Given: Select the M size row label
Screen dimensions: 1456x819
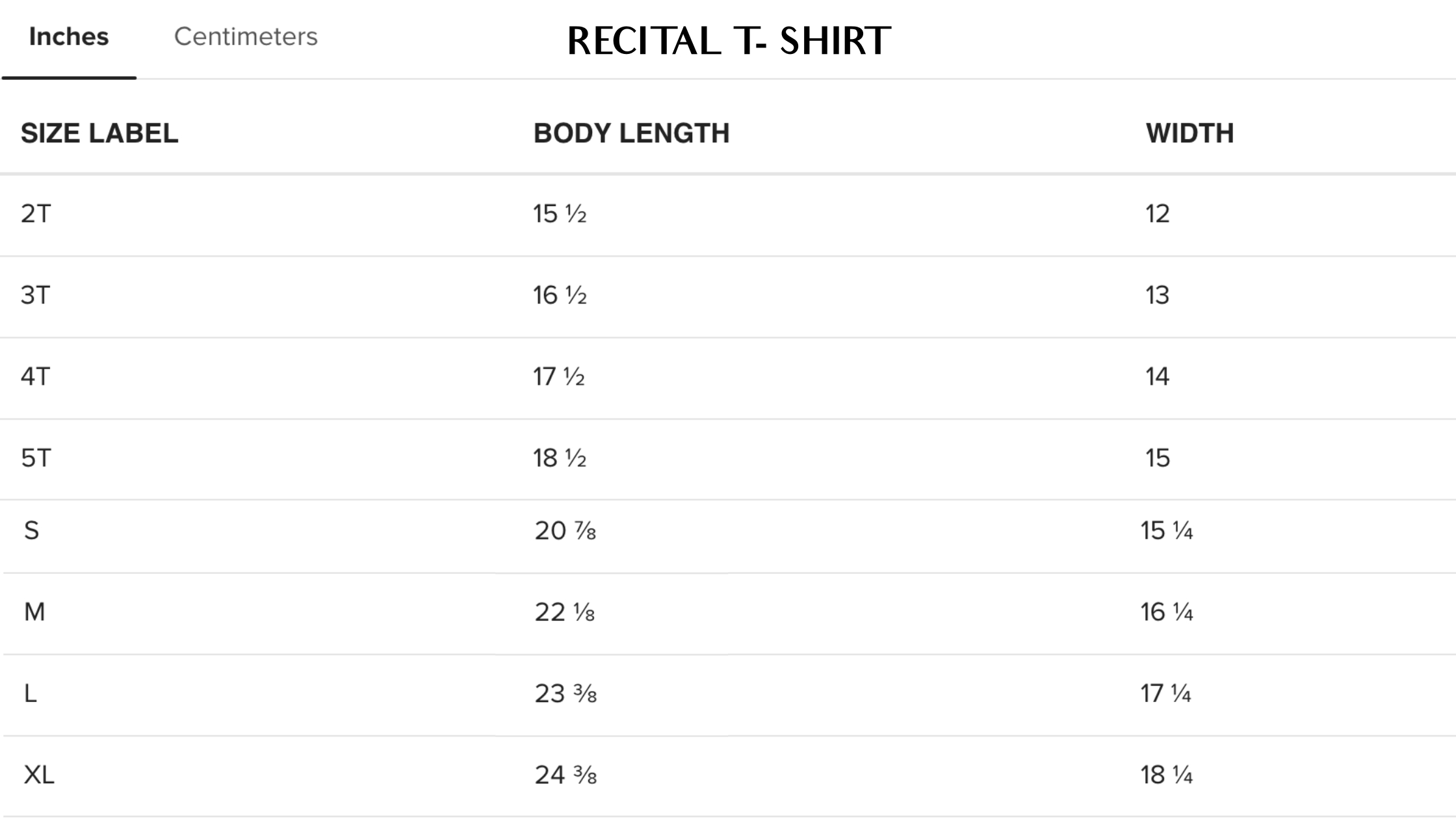Looking at the screenshot, I should [x=34, y=612].
